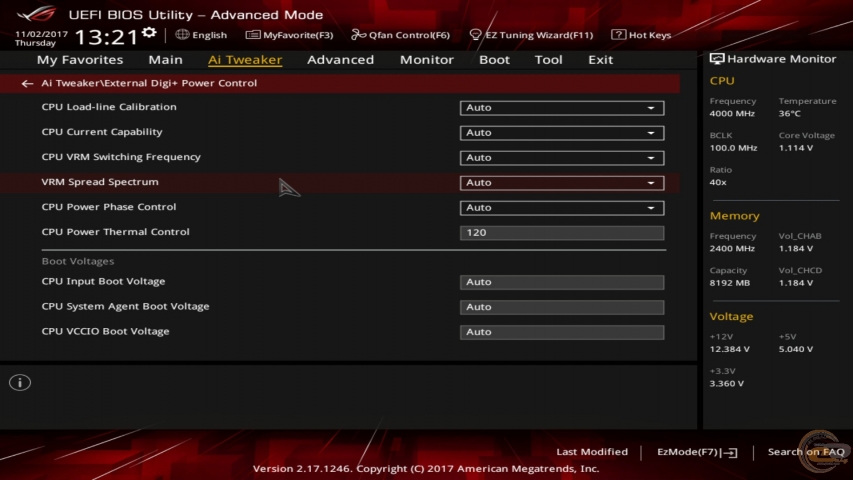The height and width of the screenshot is (480, 853).
Task: Expand CPU VRM Switching Frequency dropdown
Action: pos(561,158)
